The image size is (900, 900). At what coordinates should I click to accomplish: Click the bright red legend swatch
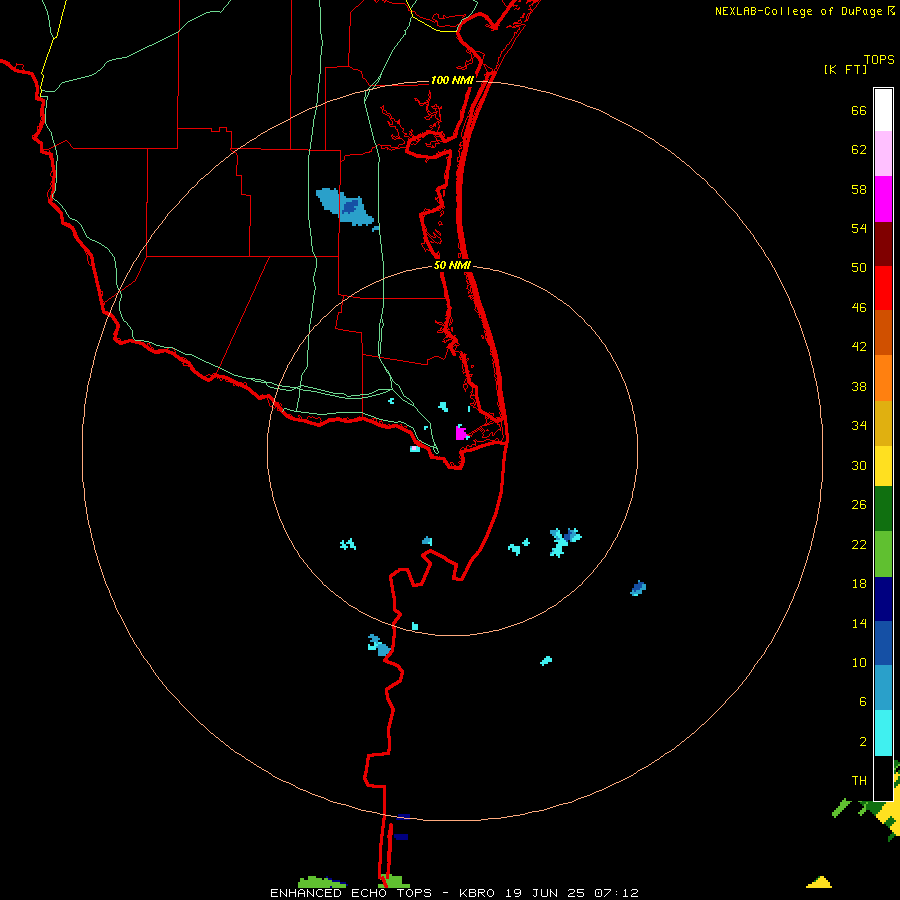click(x=883, y=288)
